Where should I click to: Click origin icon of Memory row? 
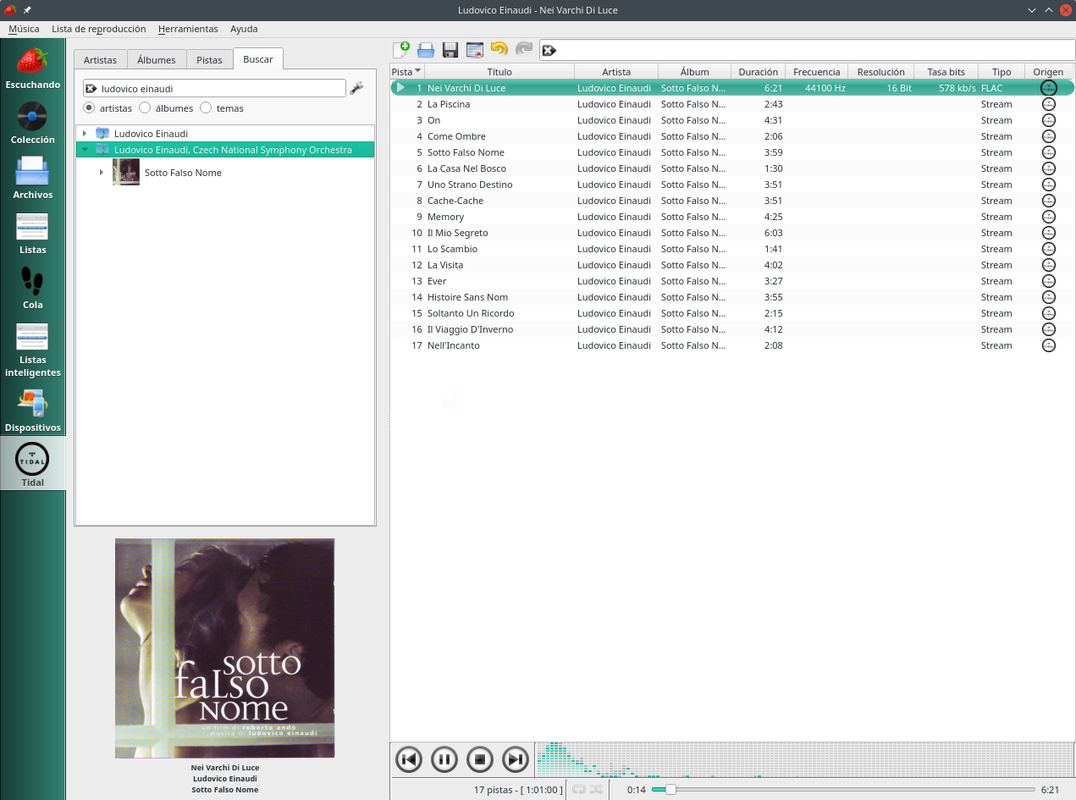point(1049,217)
